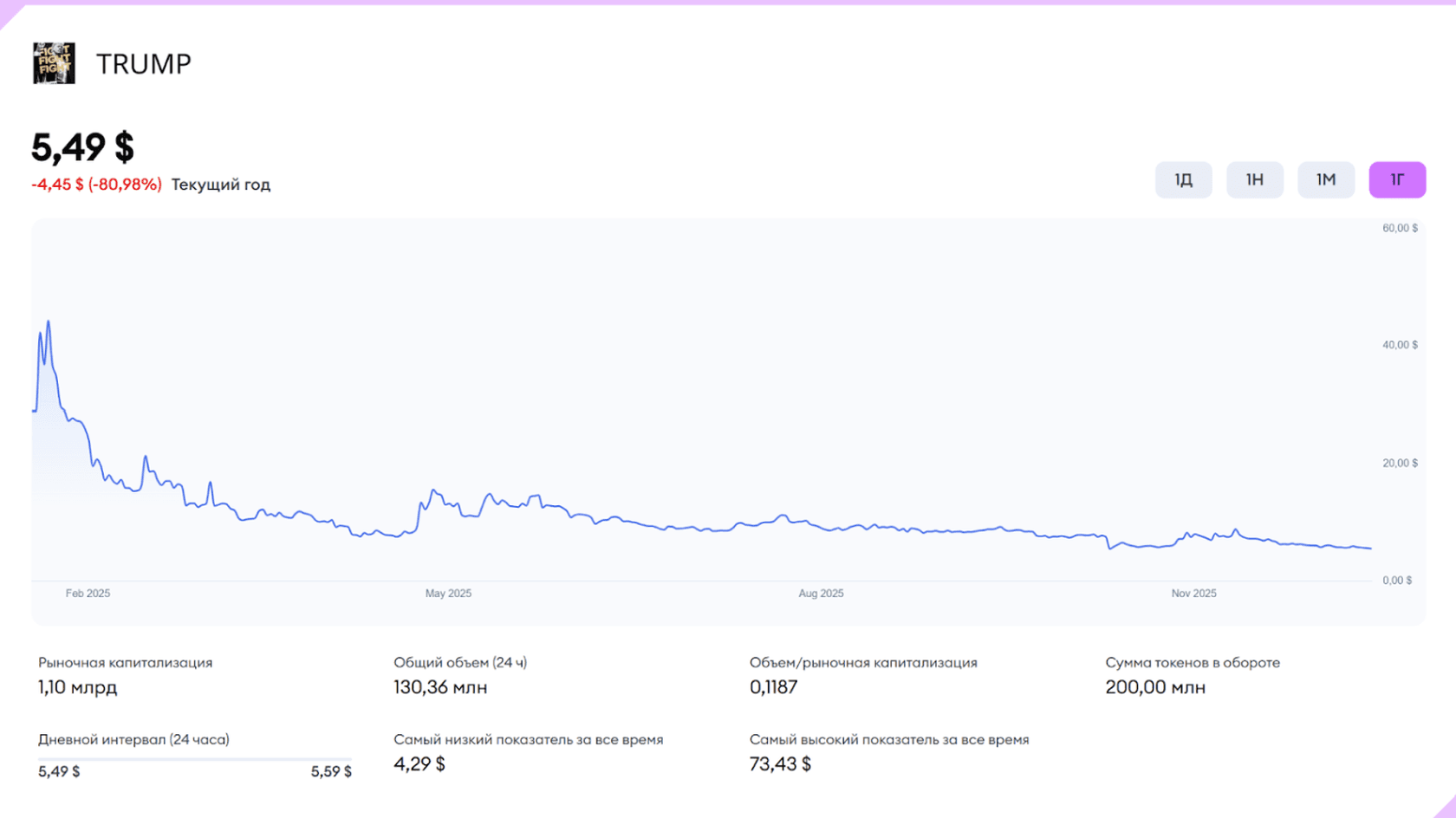
Task: Switch to the 1М monthly chart view
Action: point(1326,179)
